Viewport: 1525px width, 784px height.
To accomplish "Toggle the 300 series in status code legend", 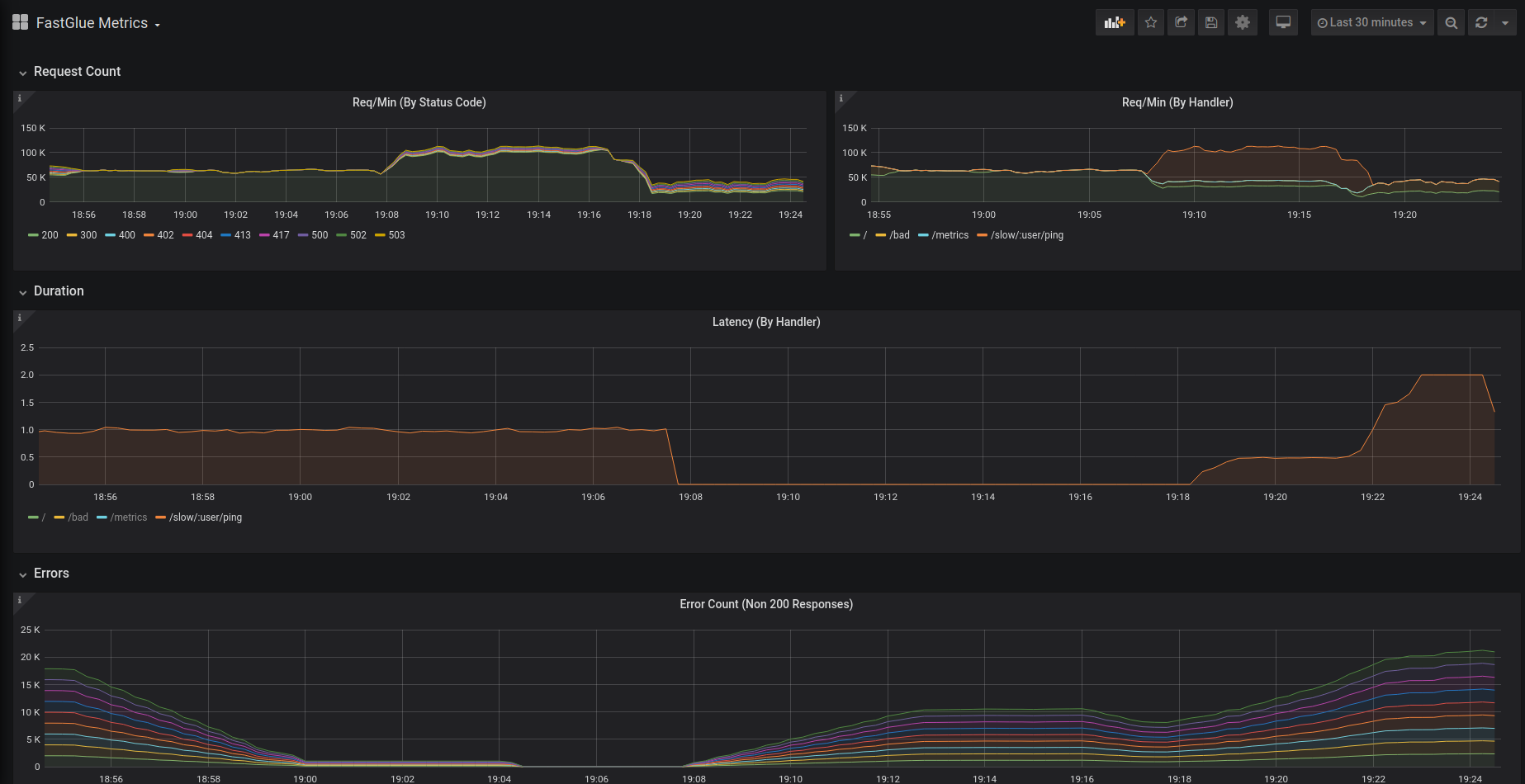I will pyautogui.click(x=88, y=235).
